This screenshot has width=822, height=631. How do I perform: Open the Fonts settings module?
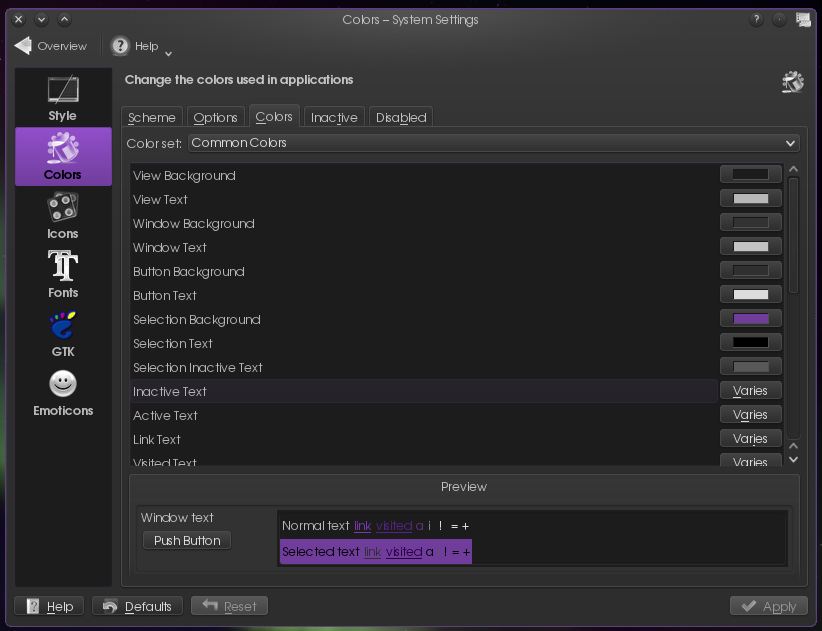[x=63, y=274]
